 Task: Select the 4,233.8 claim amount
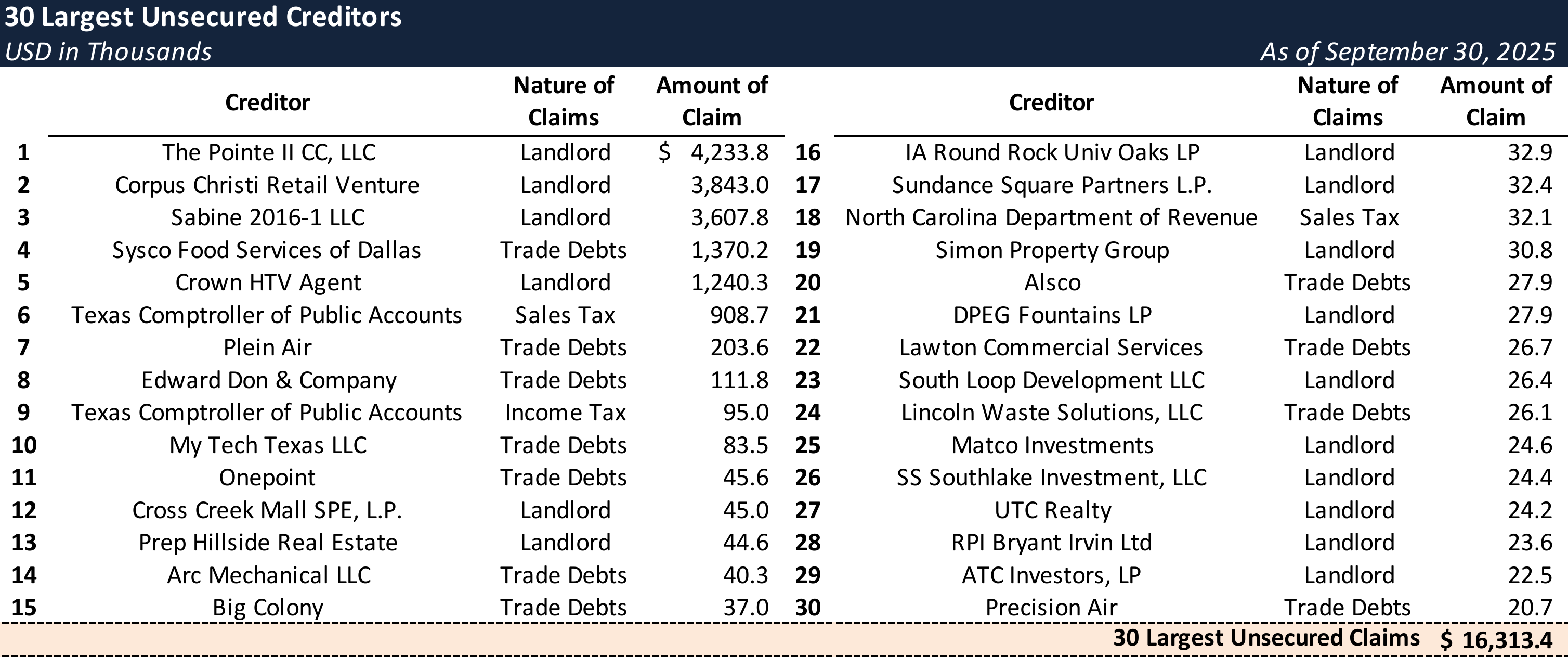tap(729, 152)
